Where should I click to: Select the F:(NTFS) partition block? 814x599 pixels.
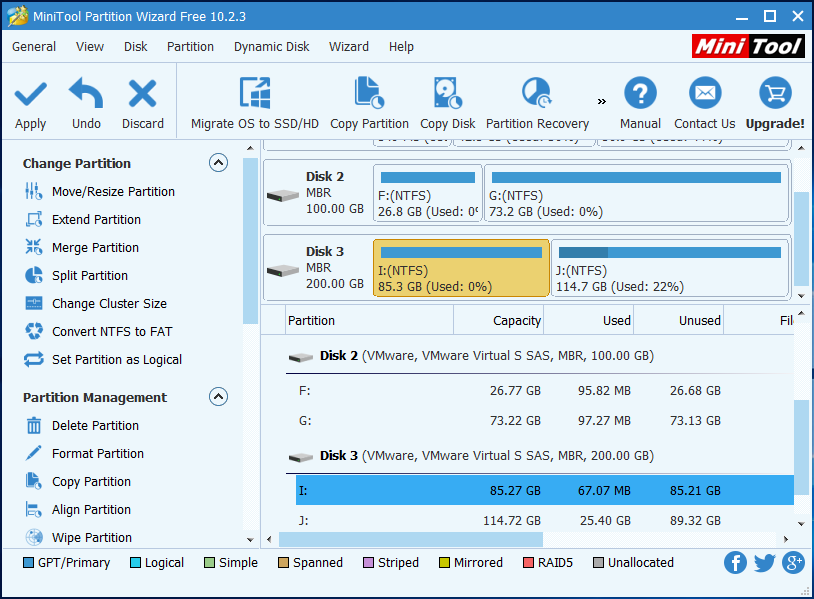(428, 193)
